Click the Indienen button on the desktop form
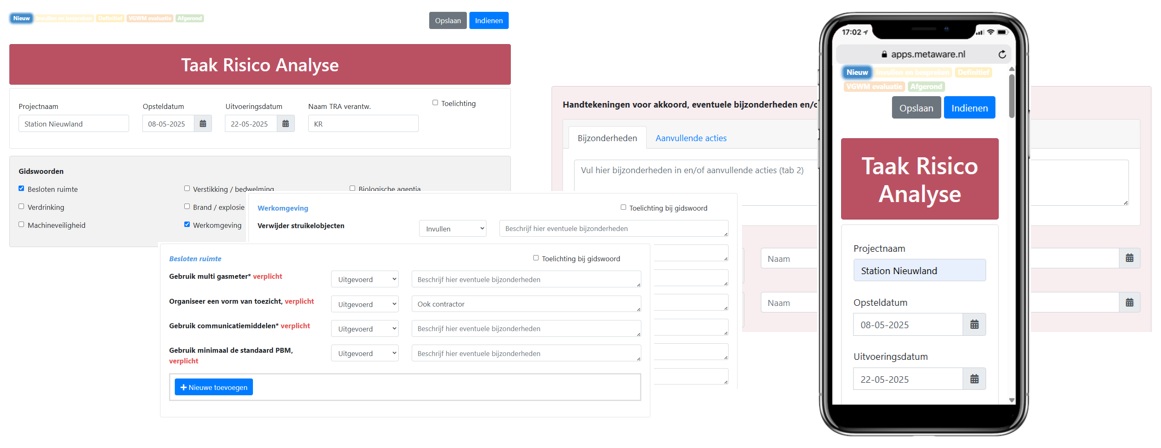 489,20
